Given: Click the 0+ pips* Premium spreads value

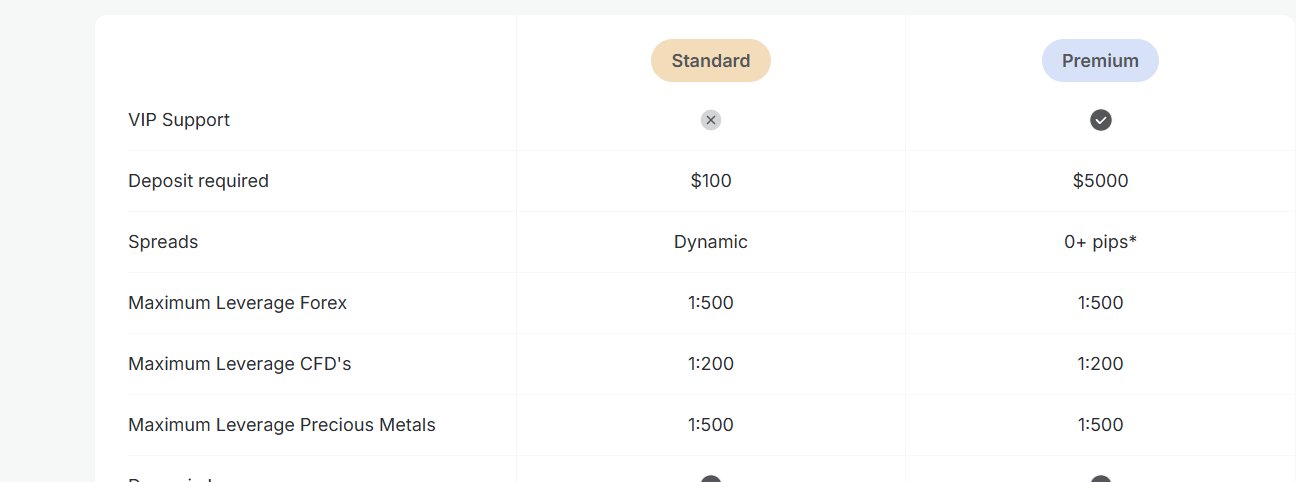Looking at the screenshot, I should tap(1100, 242).
